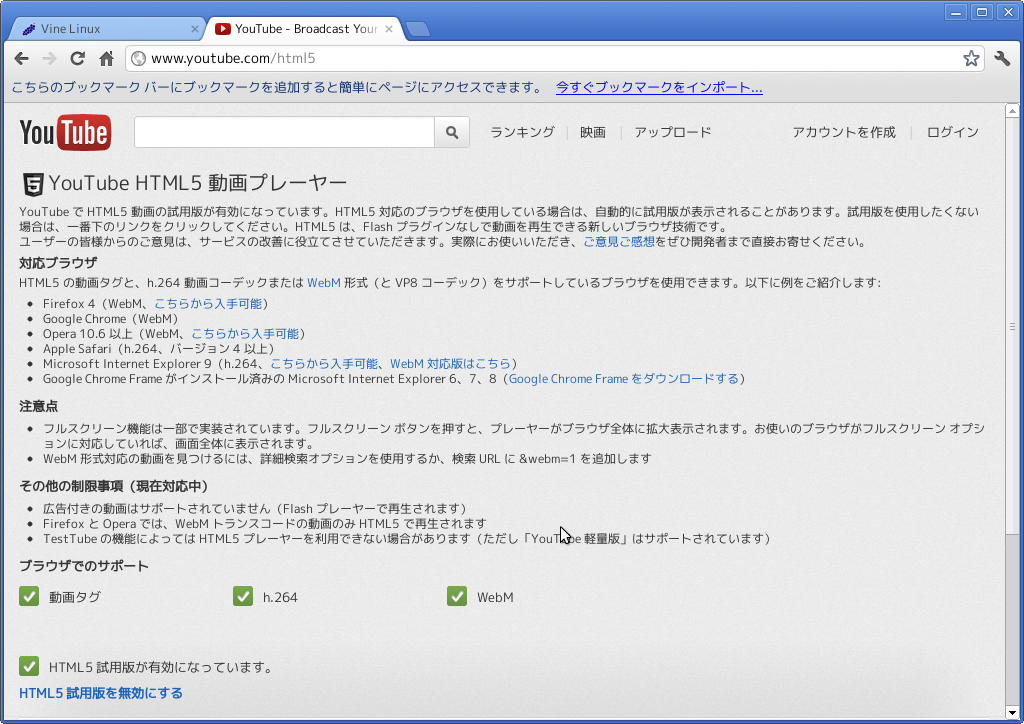1024x724 pixels.
Task: Minimize the browser window
Action: [x=956, y=12]
